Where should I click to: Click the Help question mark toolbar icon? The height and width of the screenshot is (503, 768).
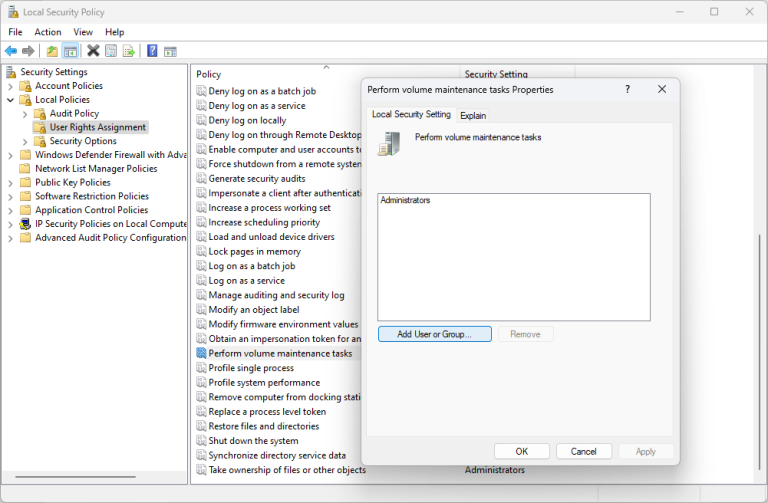click(152, 50)
